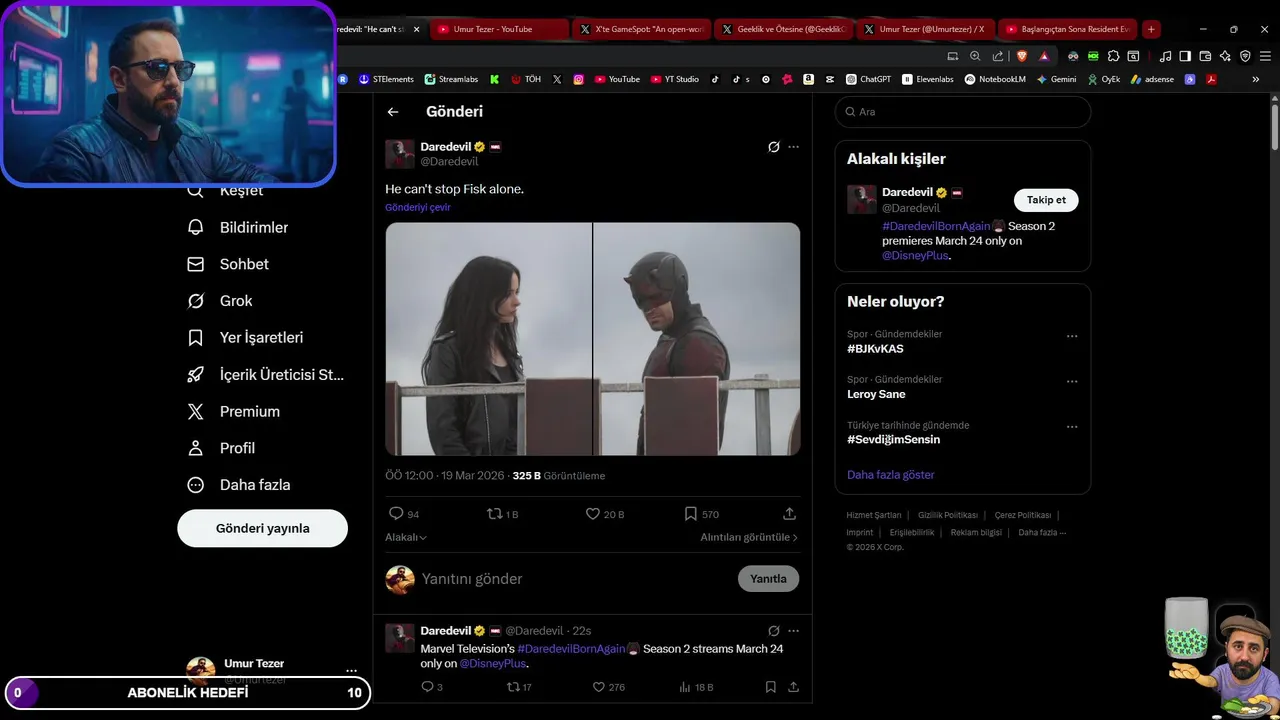The image size is (1280, 720).
Task: Open Profil in sidebar
Action: click(221, 448)
